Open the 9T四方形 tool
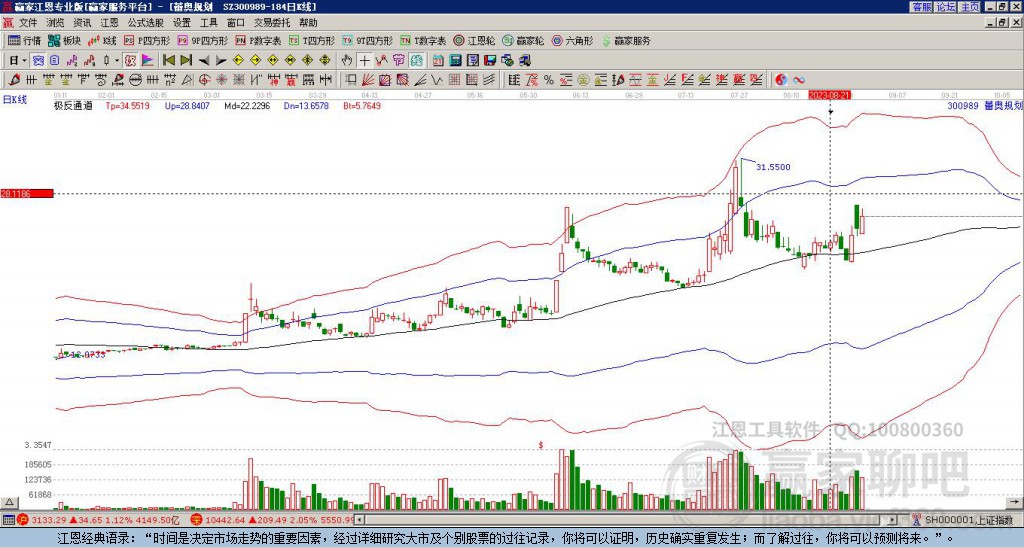 [368, 40]
